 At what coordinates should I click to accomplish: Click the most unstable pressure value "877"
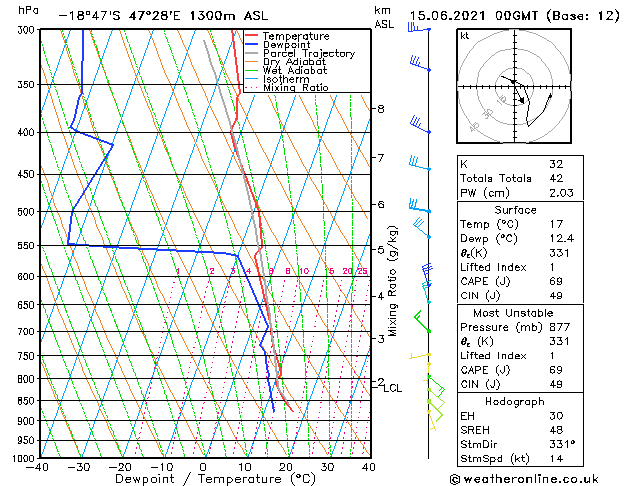[560, 327]
